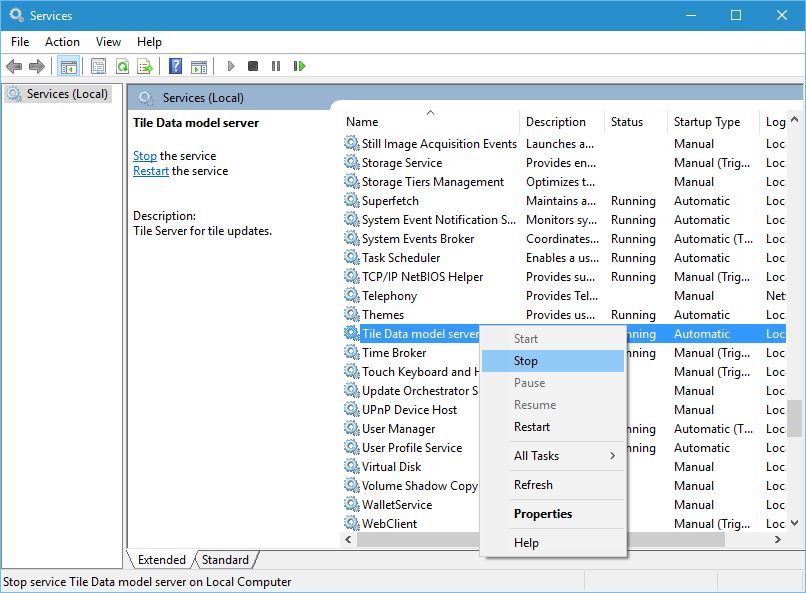Click the Show/Hide Console Tree toolbar icon
The image size is (806, 593).
(68, 66)
